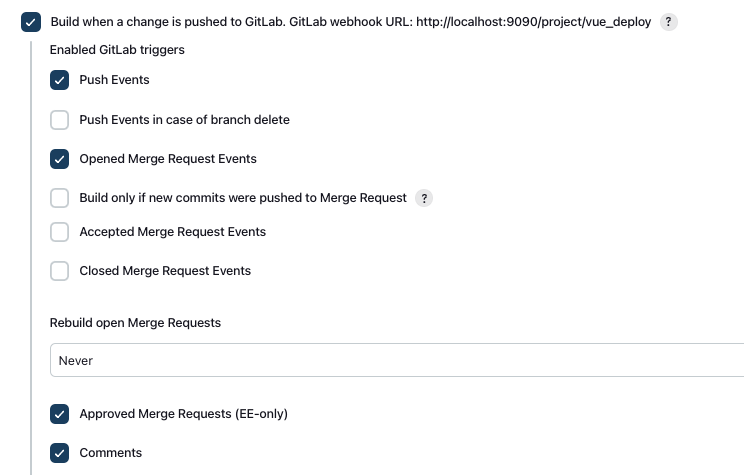Screen dimensions: 744x475
Task: Disable the Push Events checkbox
Action: pyautogui.click(x=60, y=80)
